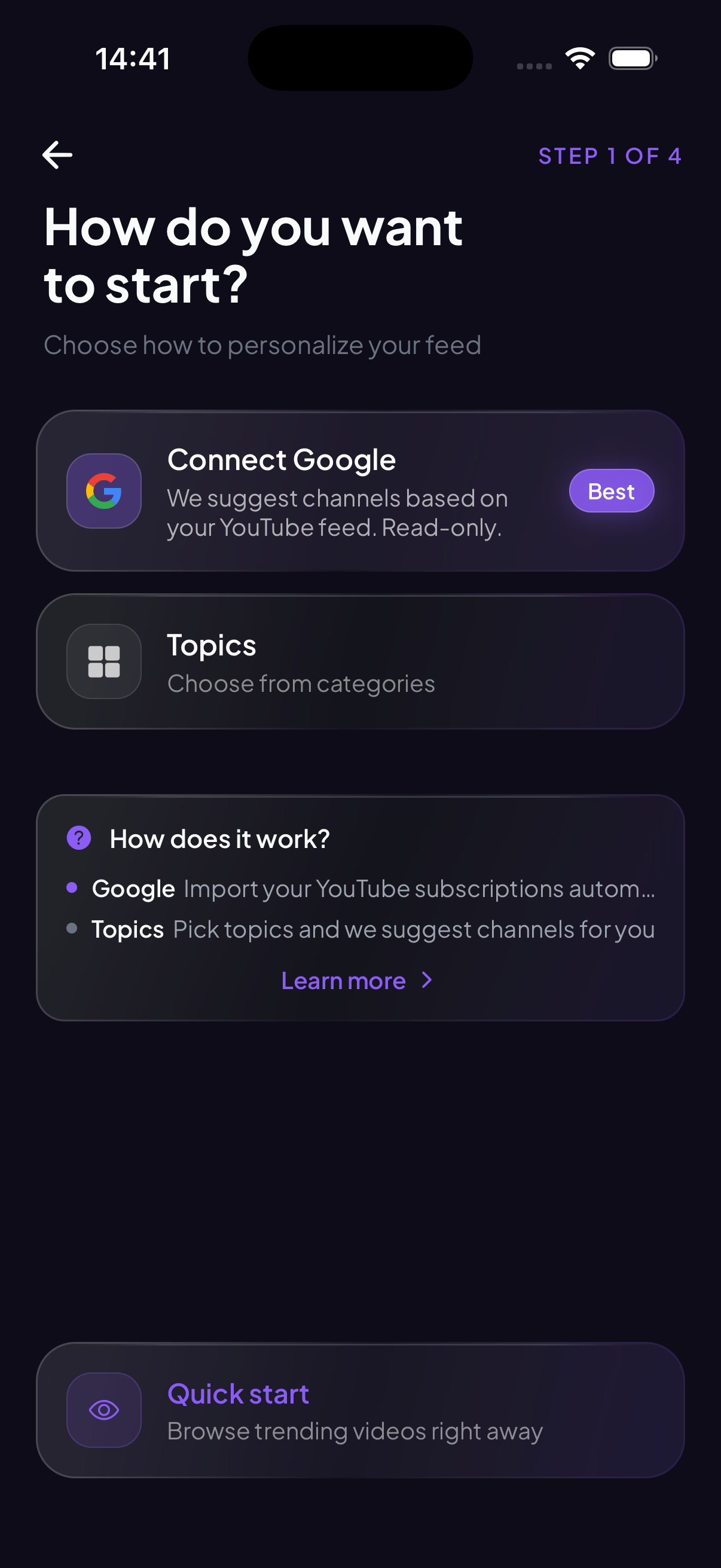721x1568 pixels.
Task: Expand Learn more chevron arrow
Action: tap(427, 981)
